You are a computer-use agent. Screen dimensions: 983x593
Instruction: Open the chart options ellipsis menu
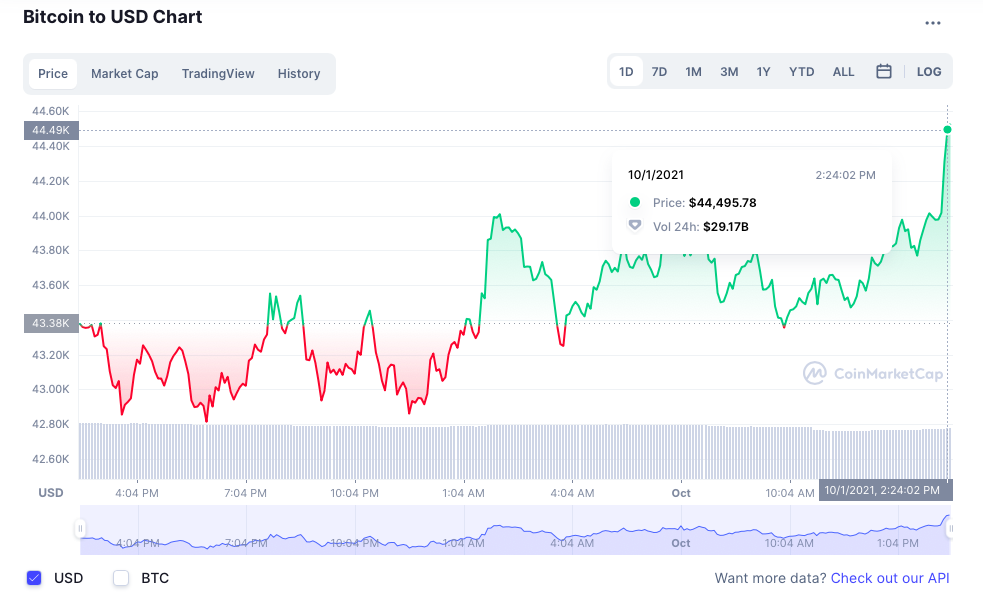pos(932,22)
